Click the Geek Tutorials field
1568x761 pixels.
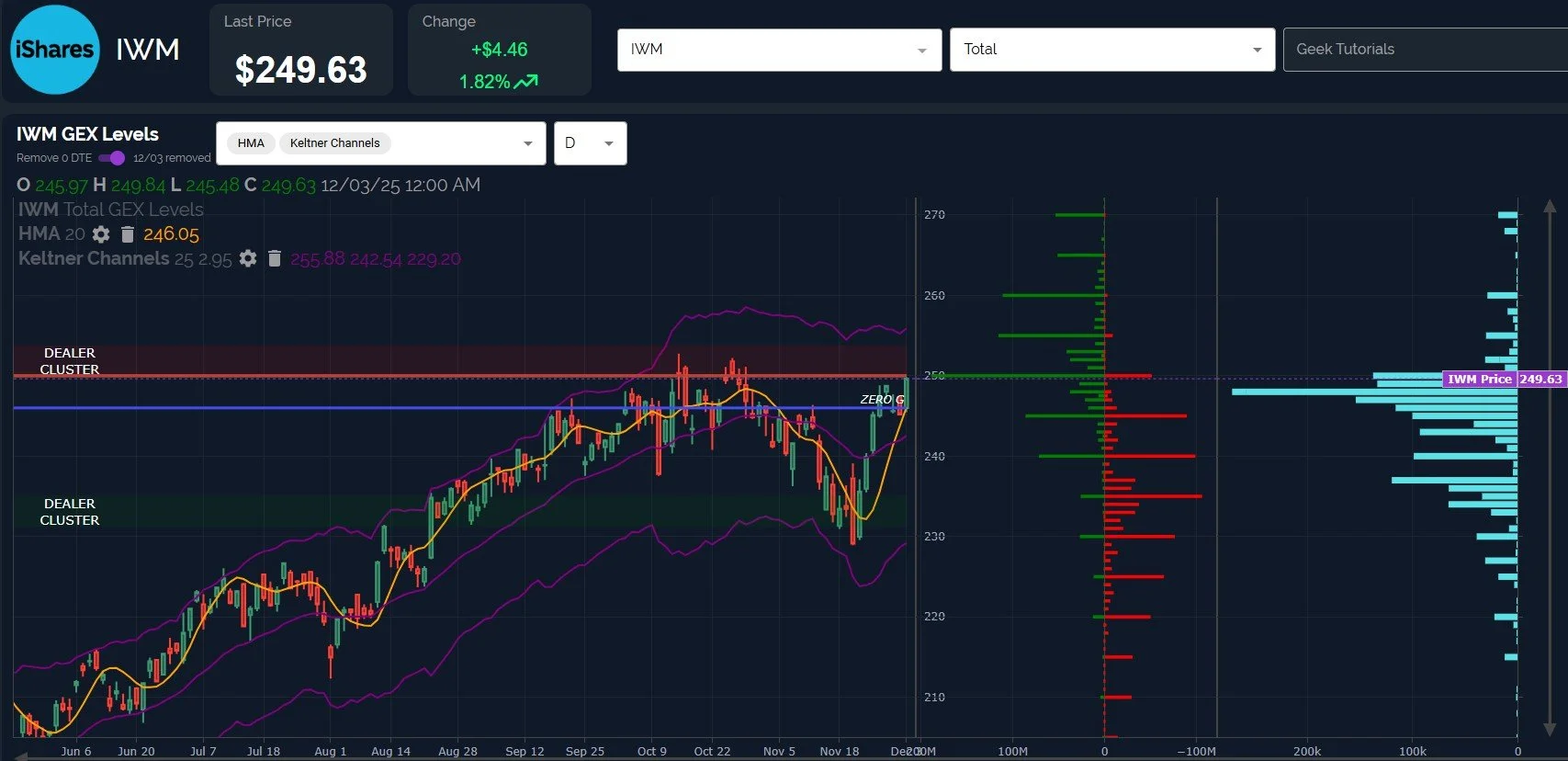tap(1425, 50)
